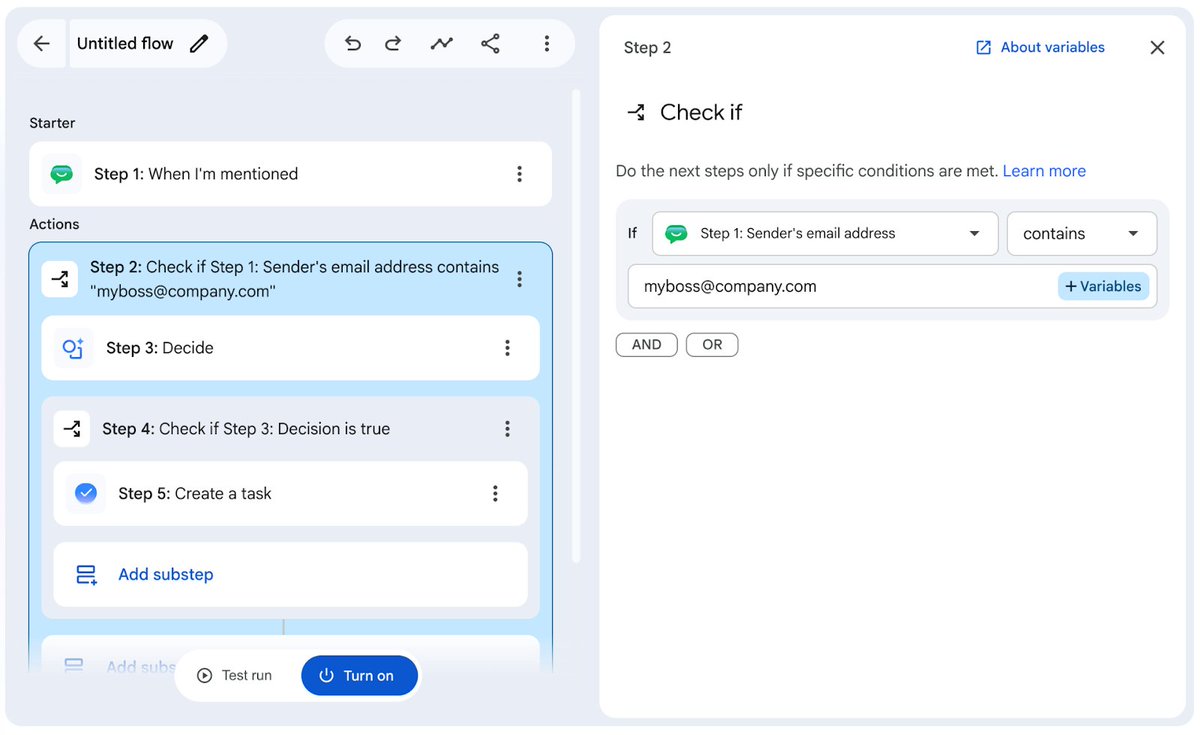Close the Step 2 side panel
This screenshot has height=735, width=1200.
click(1157, 47)
